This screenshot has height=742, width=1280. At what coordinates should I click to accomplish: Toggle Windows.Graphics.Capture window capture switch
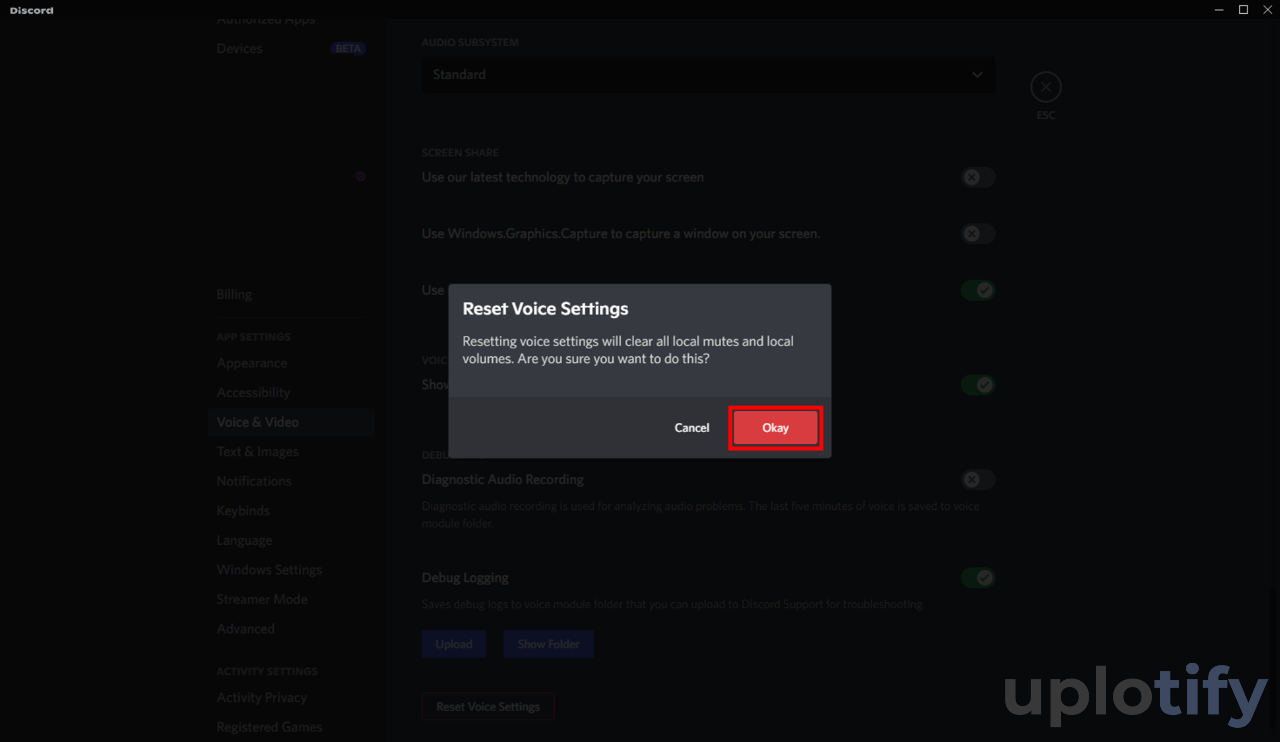pyautogui.click(x=978, y=234)
